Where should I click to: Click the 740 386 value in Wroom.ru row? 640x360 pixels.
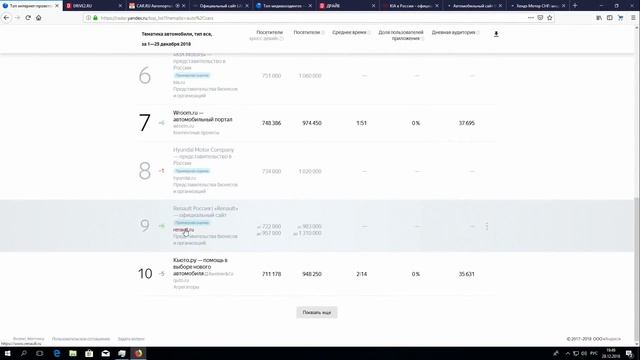pyautogui.click(x=271, y=123)
